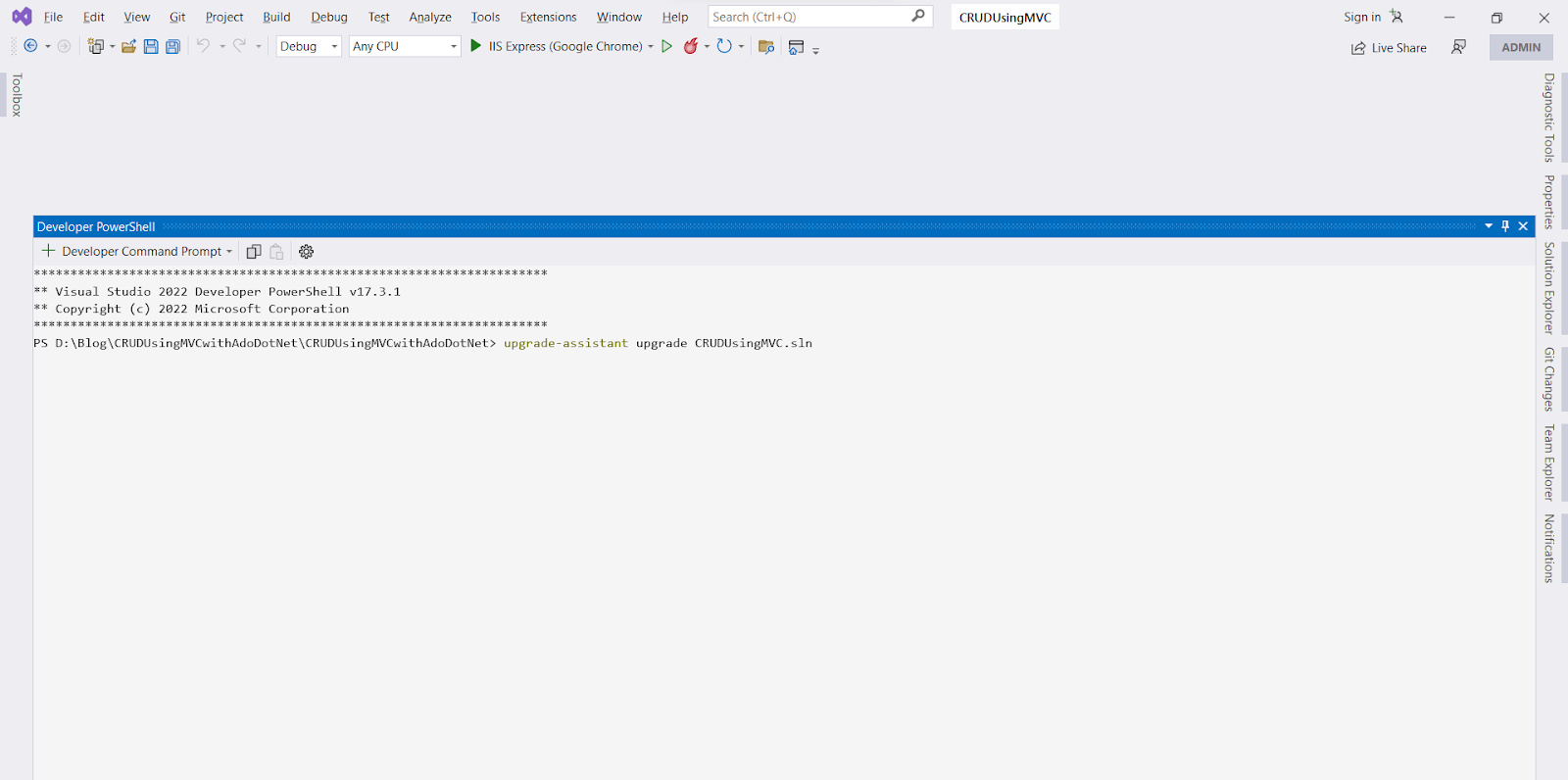Show the Solution Explorer side tab

[x=1549, y=288]
